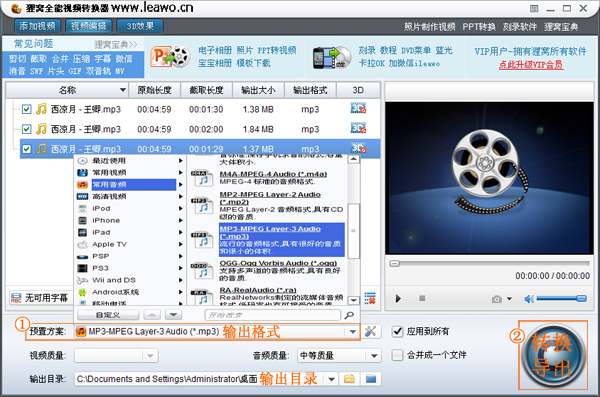This screenshot has width=600, height=397.
Task: Open the PPT转换 link
Action: point(478,27)
